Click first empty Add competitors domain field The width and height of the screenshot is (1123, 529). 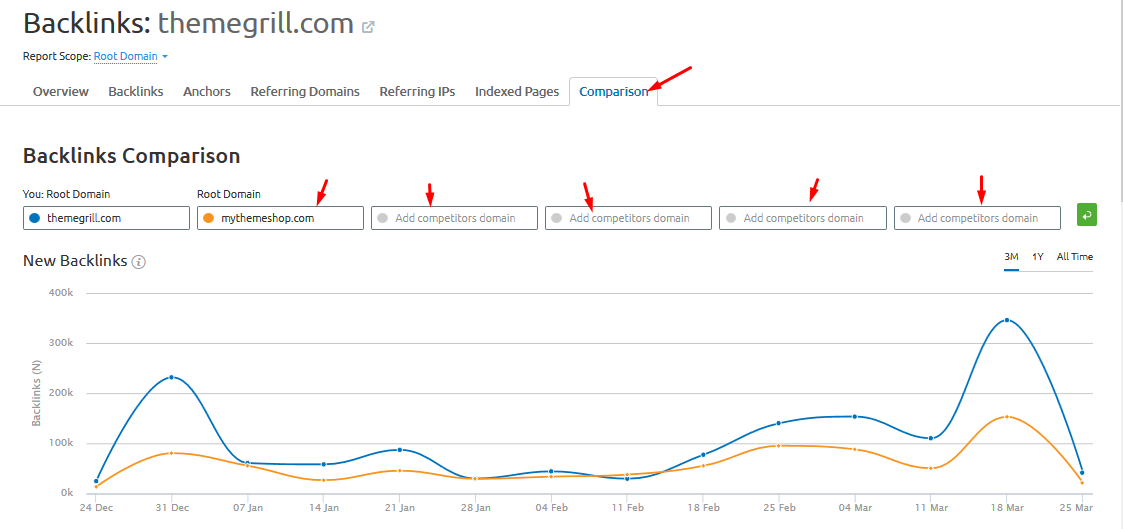pos(455,218)
